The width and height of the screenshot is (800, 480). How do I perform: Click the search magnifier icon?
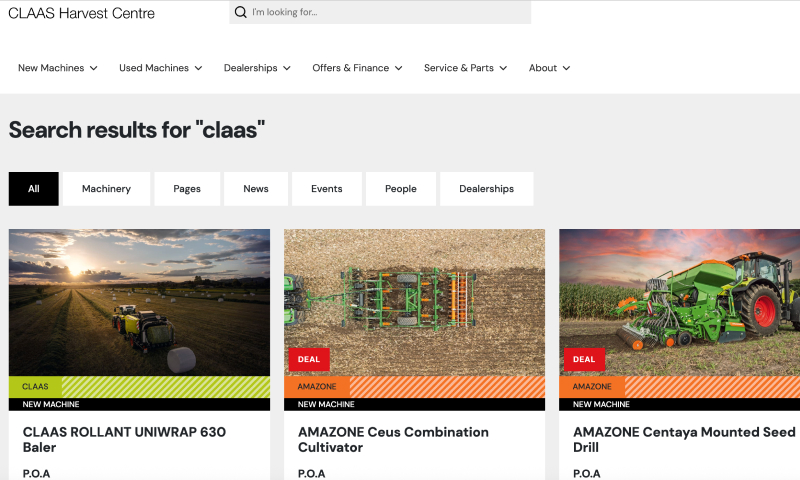(x=240, y=13)
